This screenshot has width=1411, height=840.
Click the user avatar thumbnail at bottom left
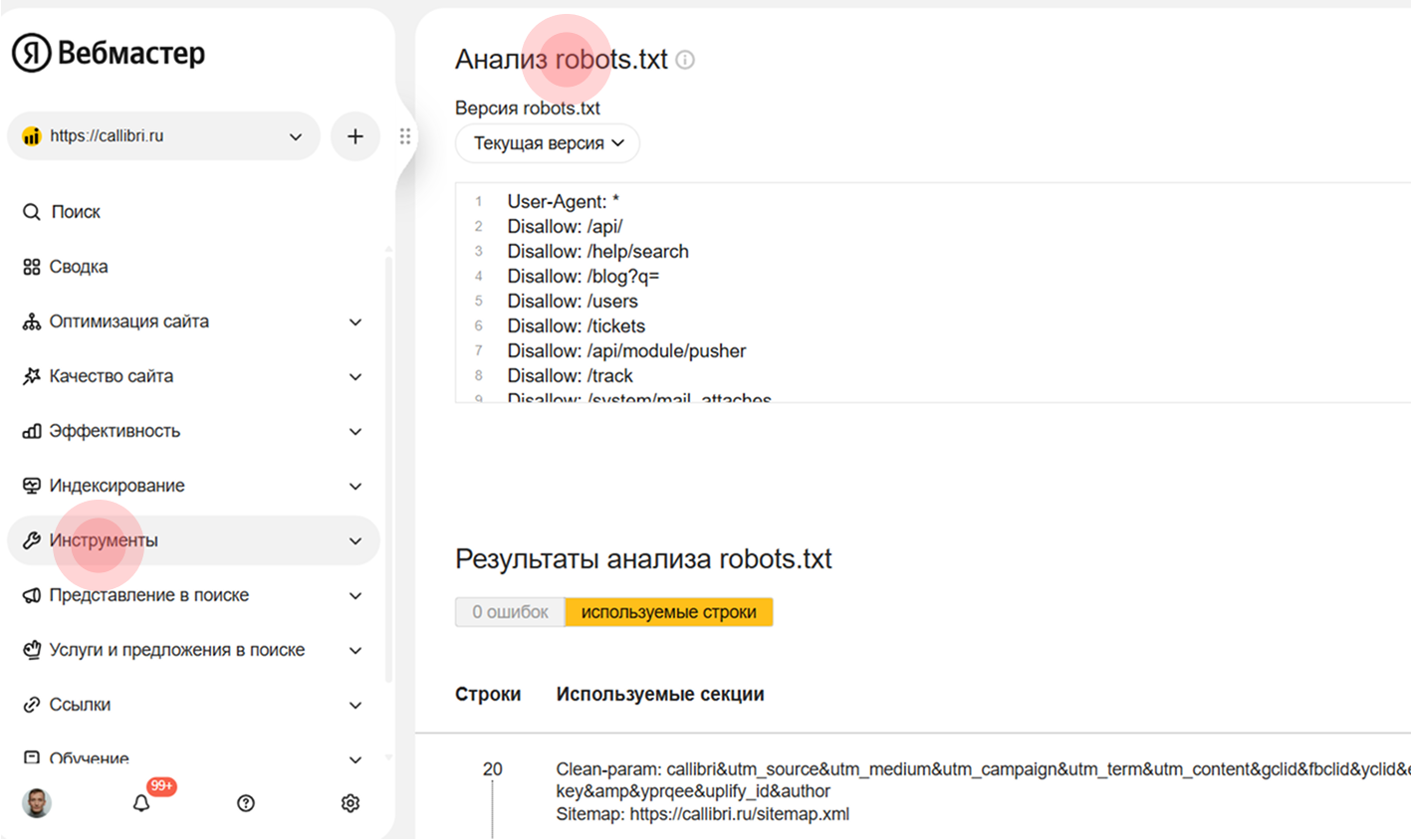click(36, 802)
